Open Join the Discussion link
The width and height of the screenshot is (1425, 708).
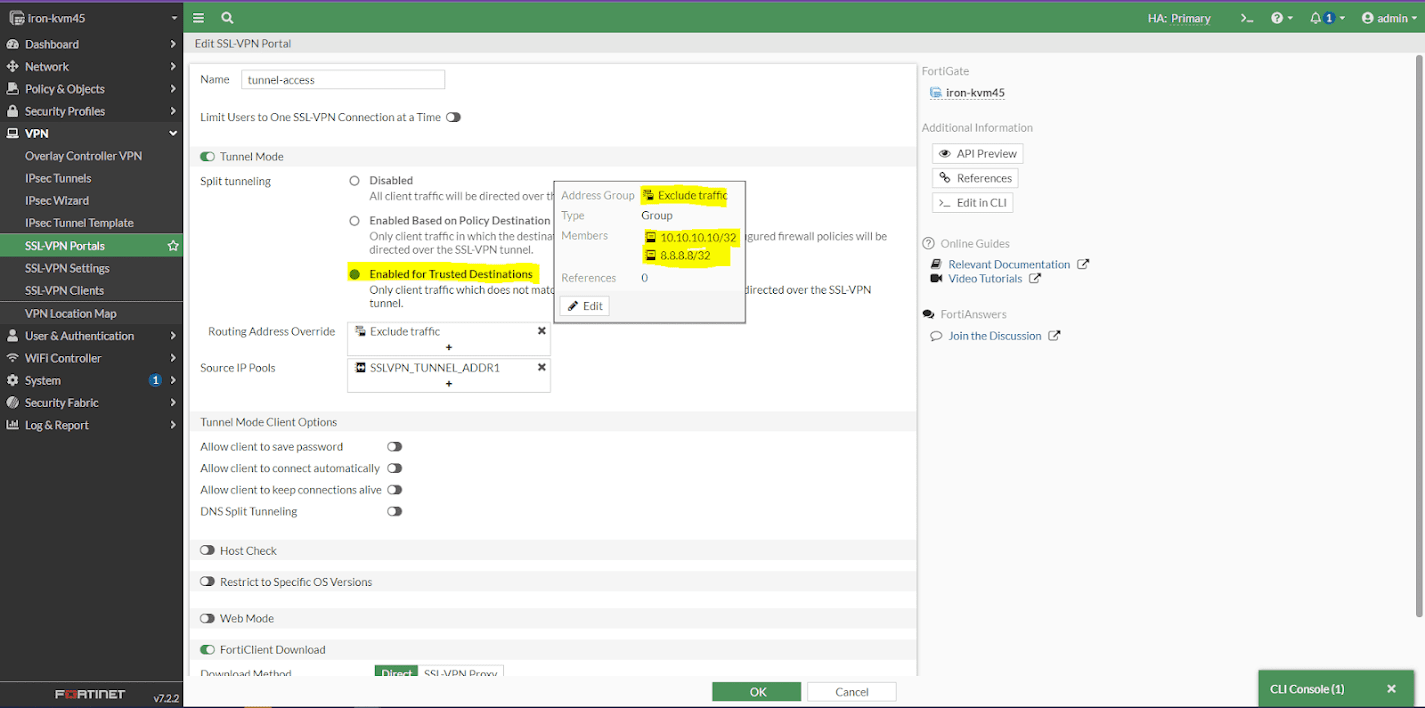click(995, 336)
